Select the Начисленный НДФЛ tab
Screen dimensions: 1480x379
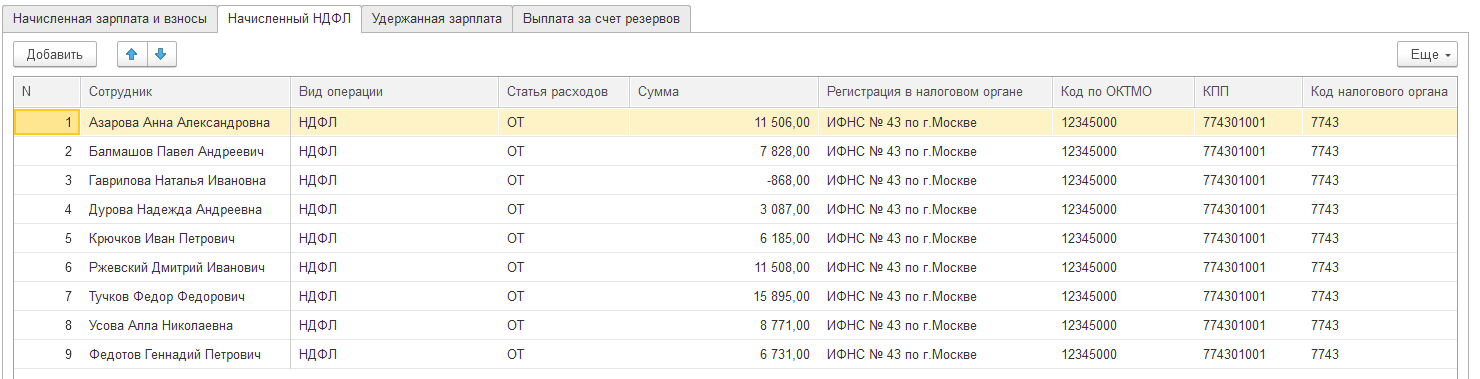tap(289, 18)
